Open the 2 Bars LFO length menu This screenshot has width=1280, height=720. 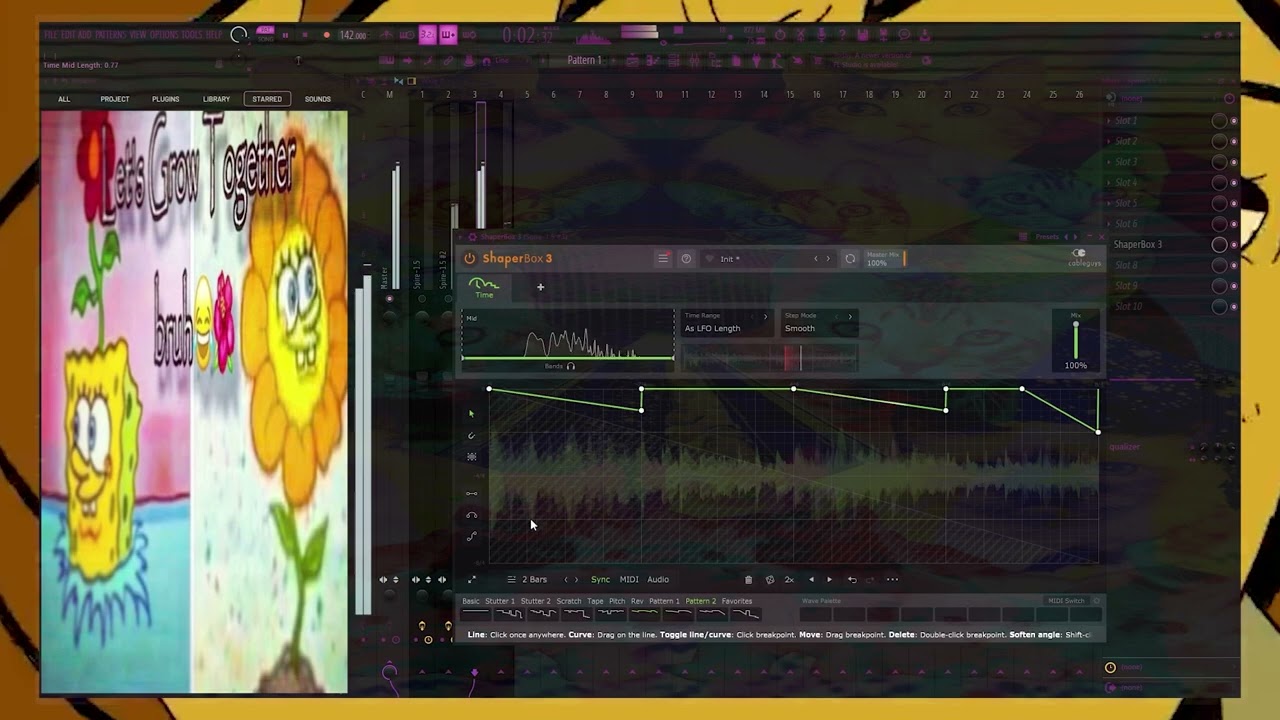527,579
